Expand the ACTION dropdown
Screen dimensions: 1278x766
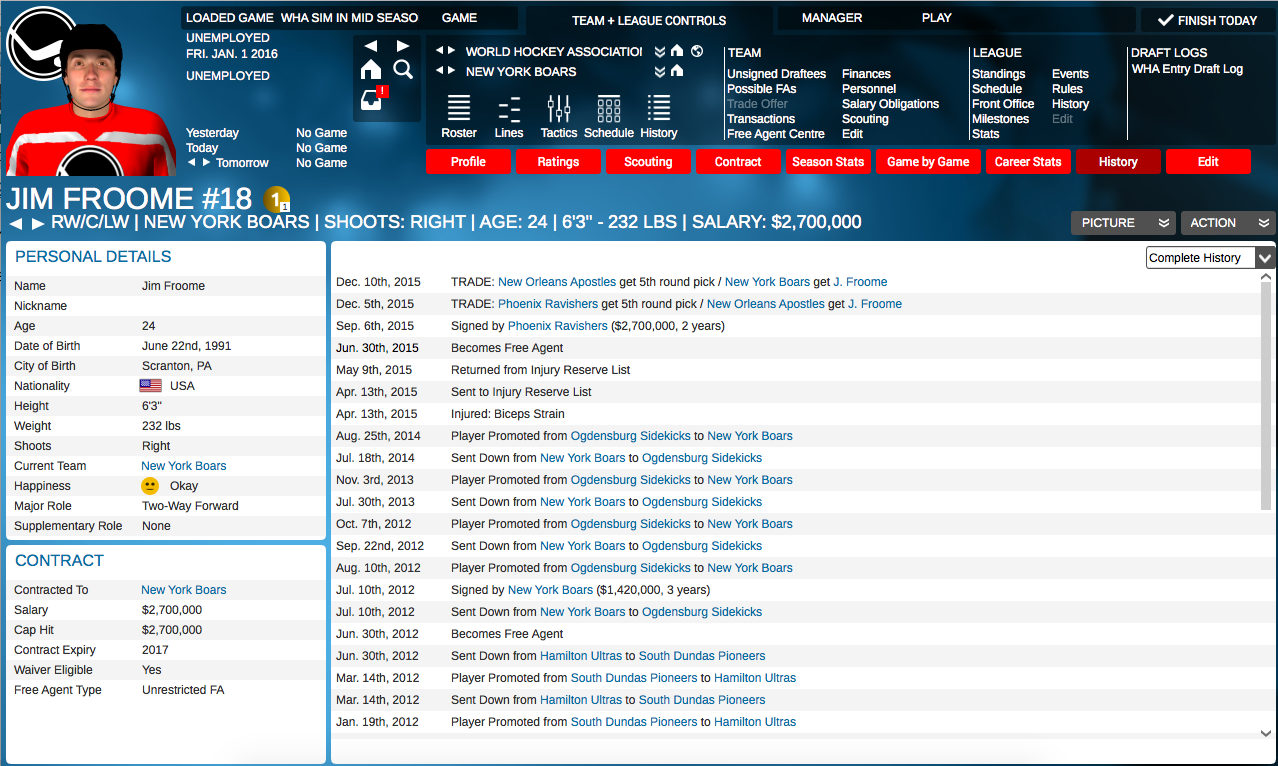(x=1227, y=223)
